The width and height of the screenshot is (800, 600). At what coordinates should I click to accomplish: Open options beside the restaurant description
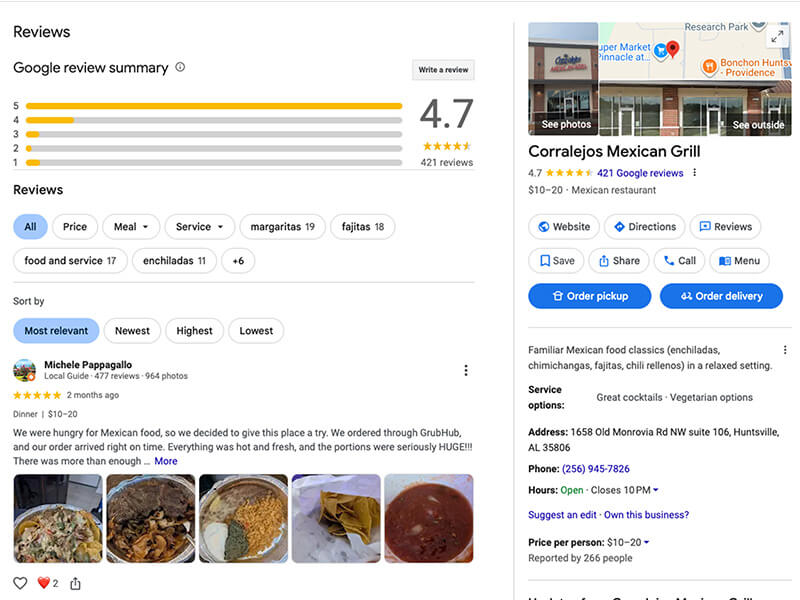[785, 350]
